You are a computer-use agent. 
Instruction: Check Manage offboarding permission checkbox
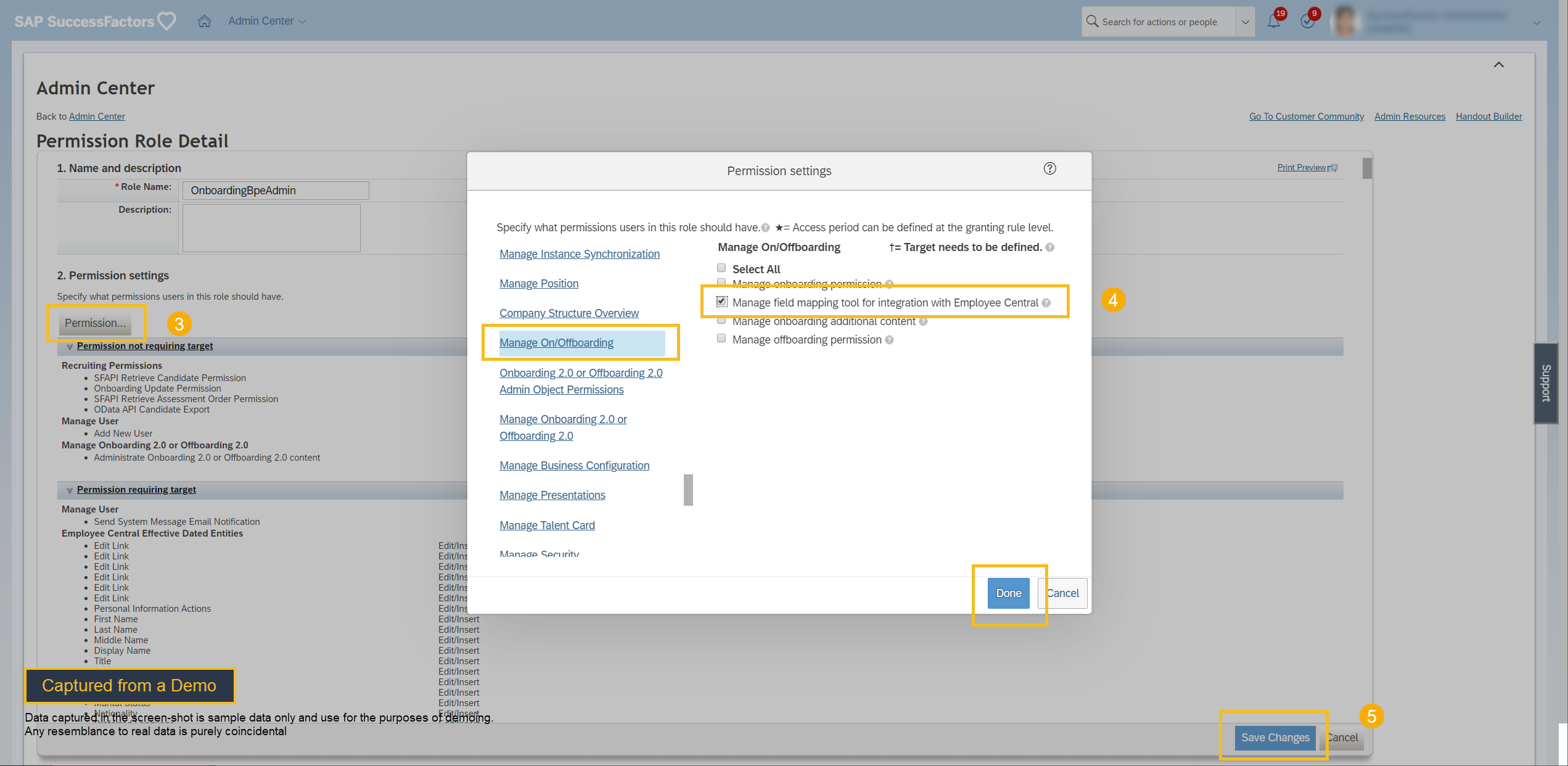point(721,338)
